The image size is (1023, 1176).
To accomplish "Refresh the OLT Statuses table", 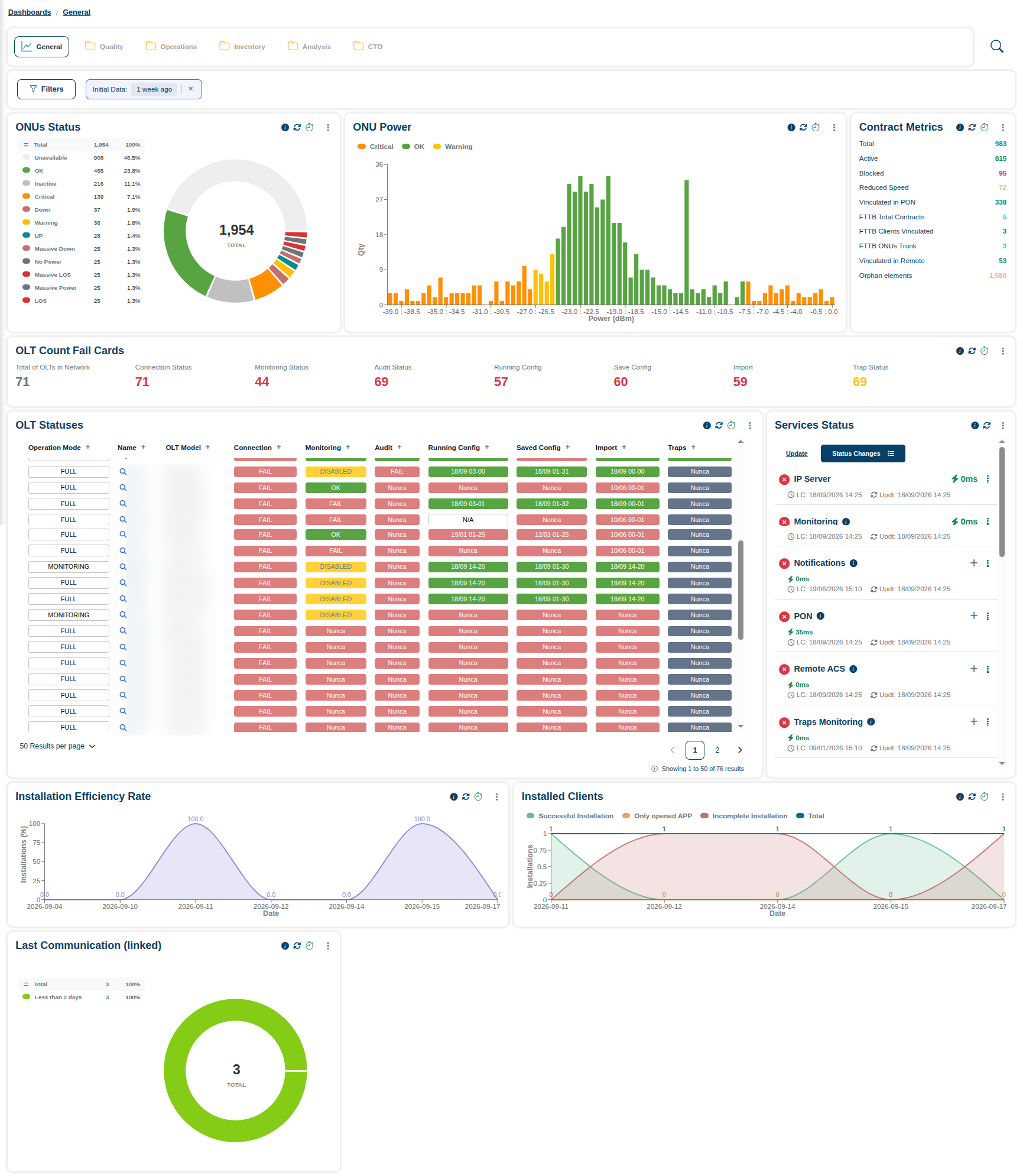I will tap(719, 425).
